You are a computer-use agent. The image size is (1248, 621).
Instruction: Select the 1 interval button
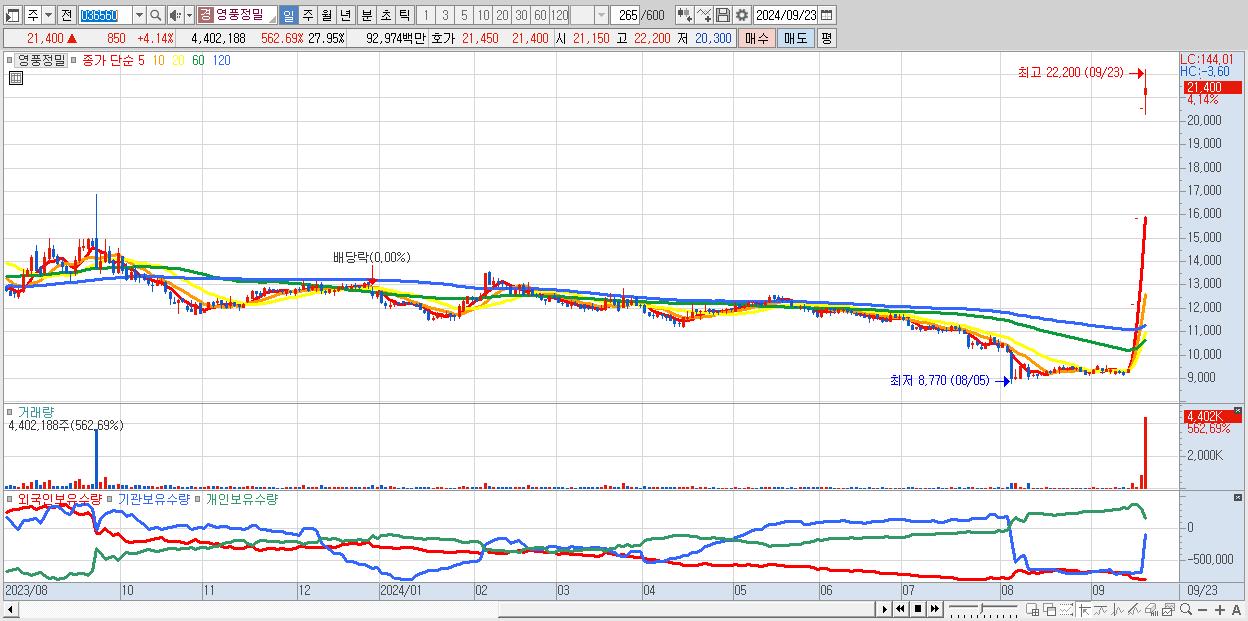point(425,15)
